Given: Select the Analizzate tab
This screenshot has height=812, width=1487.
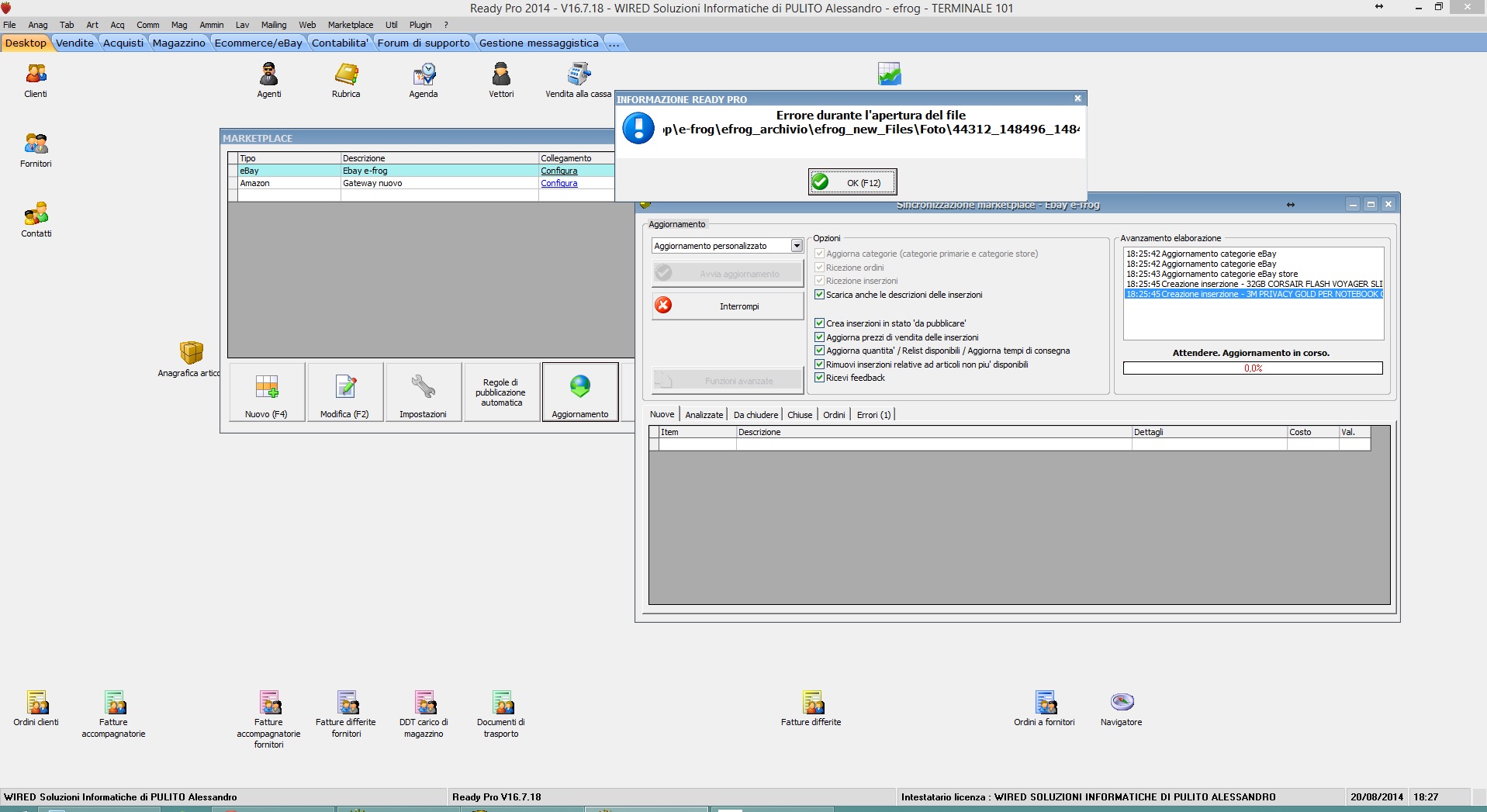Looking at the screenshot, I should point(704,415).
